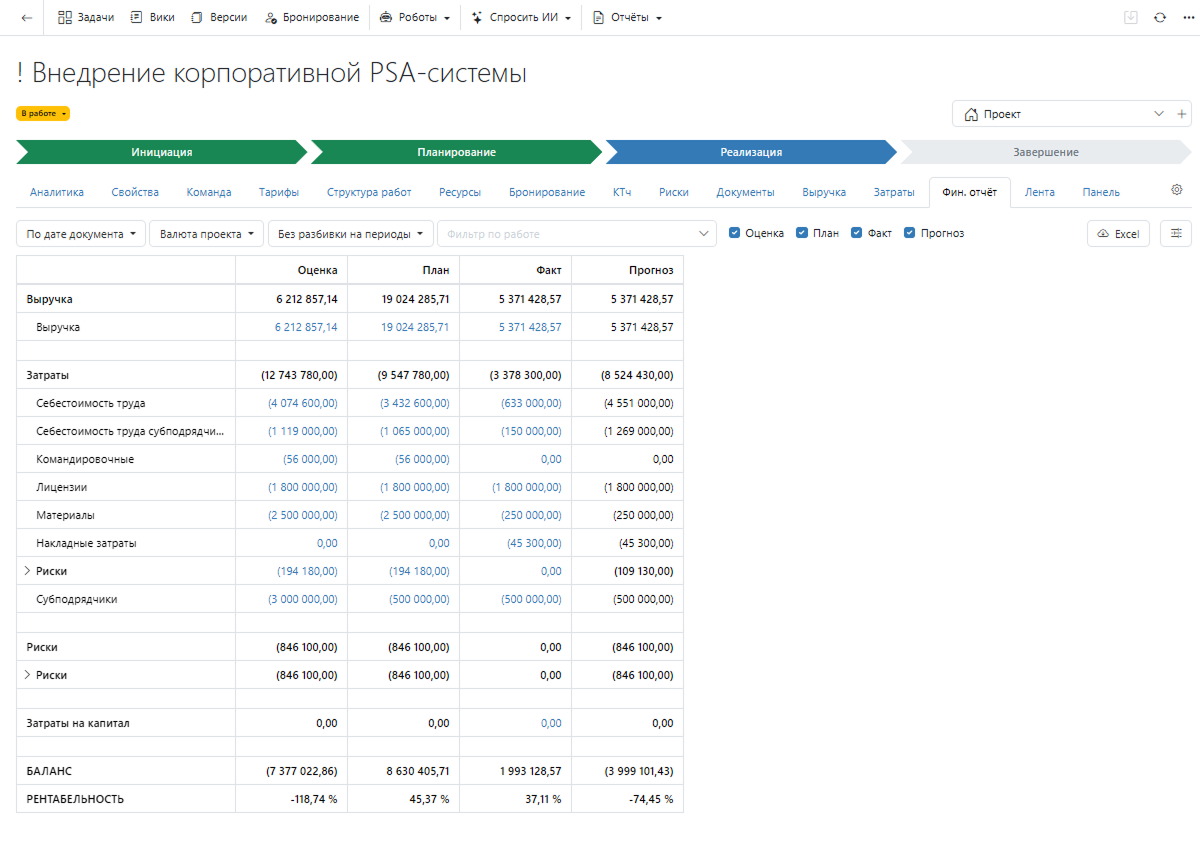Open the Риски tab

coord(674,192)
